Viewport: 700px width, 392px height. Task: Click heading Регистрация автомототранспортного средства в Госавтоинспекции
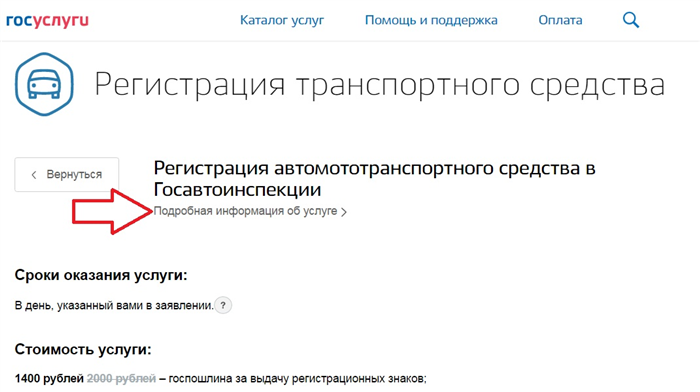click(374, 179)
